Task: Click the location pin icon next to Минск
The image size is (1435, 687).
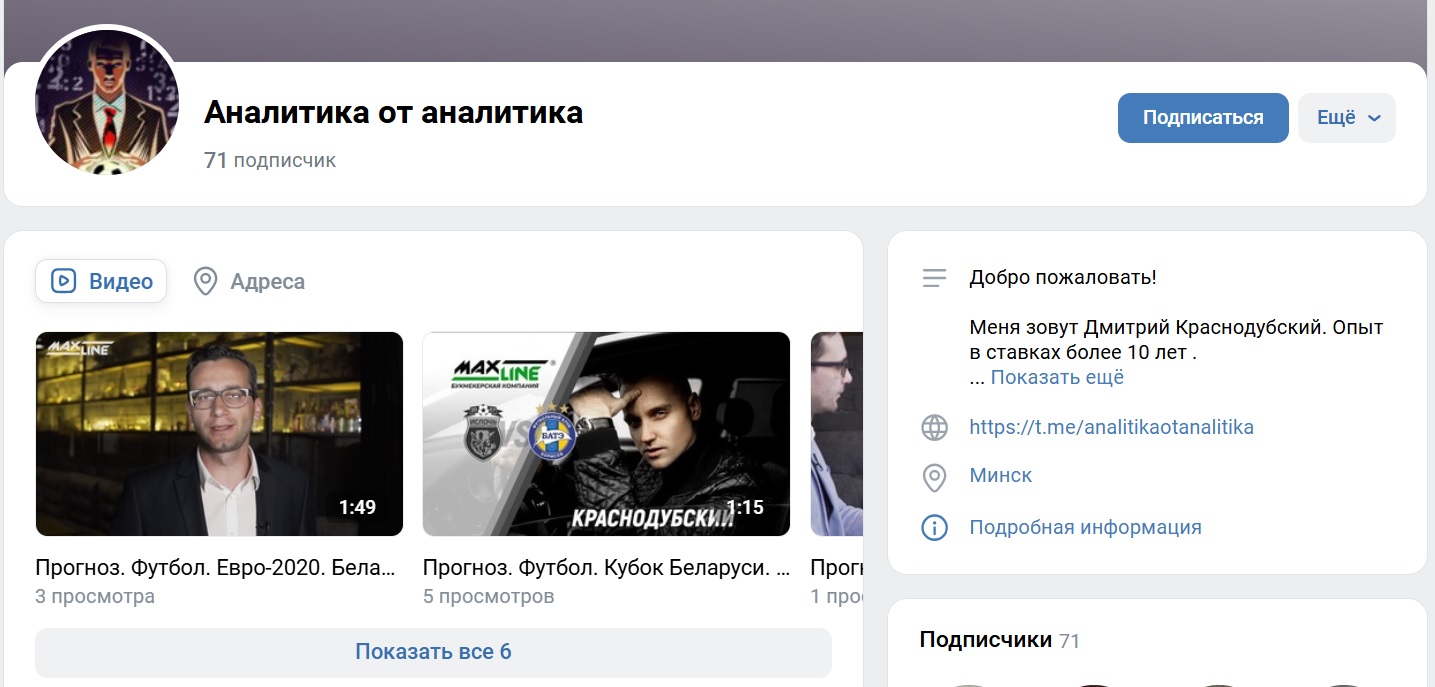Action: (x=934, y=478)
